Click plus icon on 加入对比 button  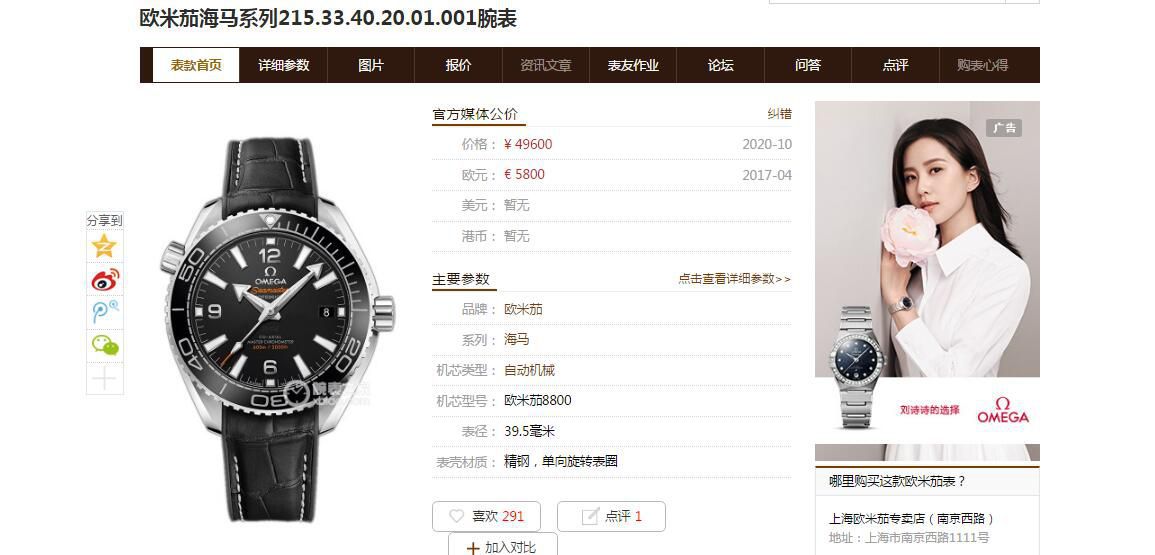pyautogui.click(x=473, y=548)
